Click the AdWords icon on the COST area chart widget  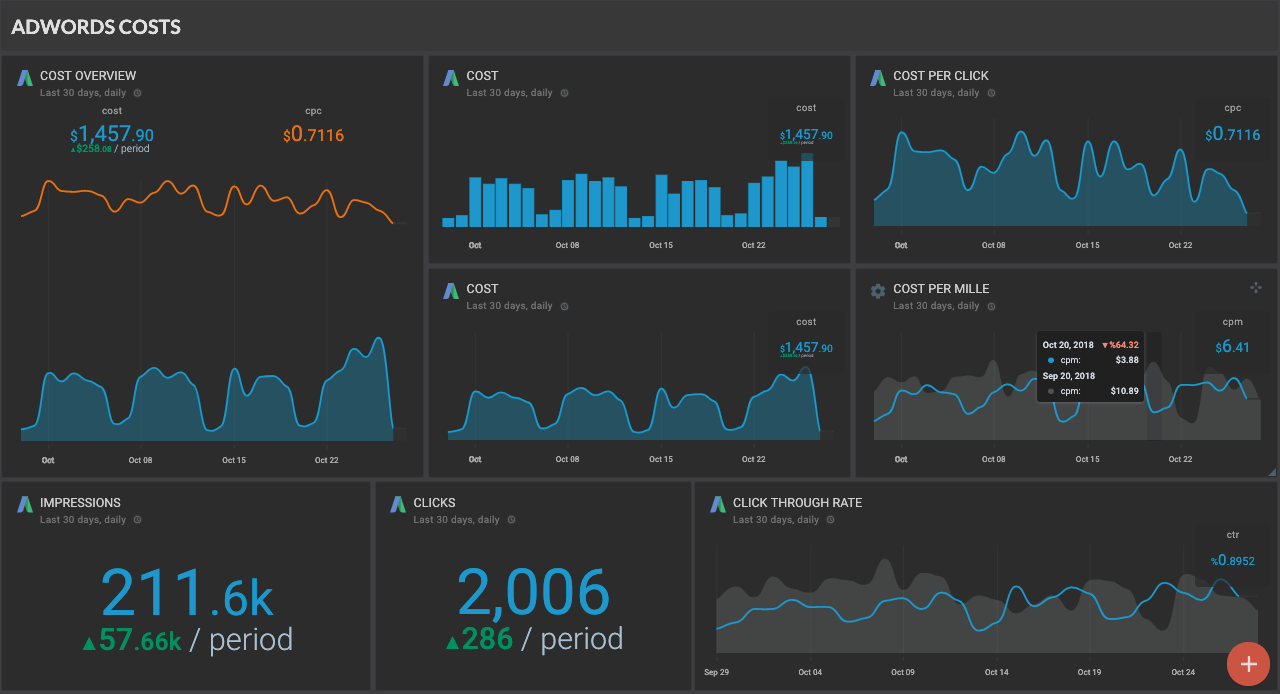pyautogui.click(x=452, y=290)
